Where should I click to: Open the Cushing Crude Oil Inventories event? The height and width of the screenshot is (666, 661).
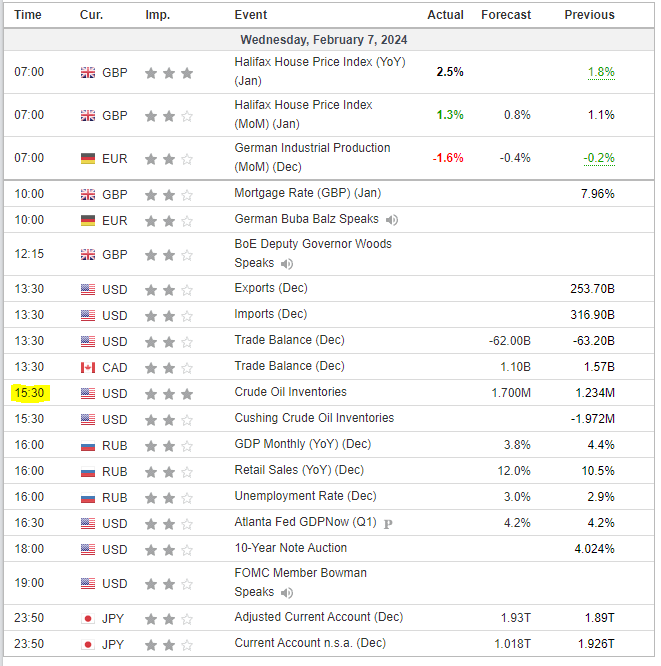314,418
